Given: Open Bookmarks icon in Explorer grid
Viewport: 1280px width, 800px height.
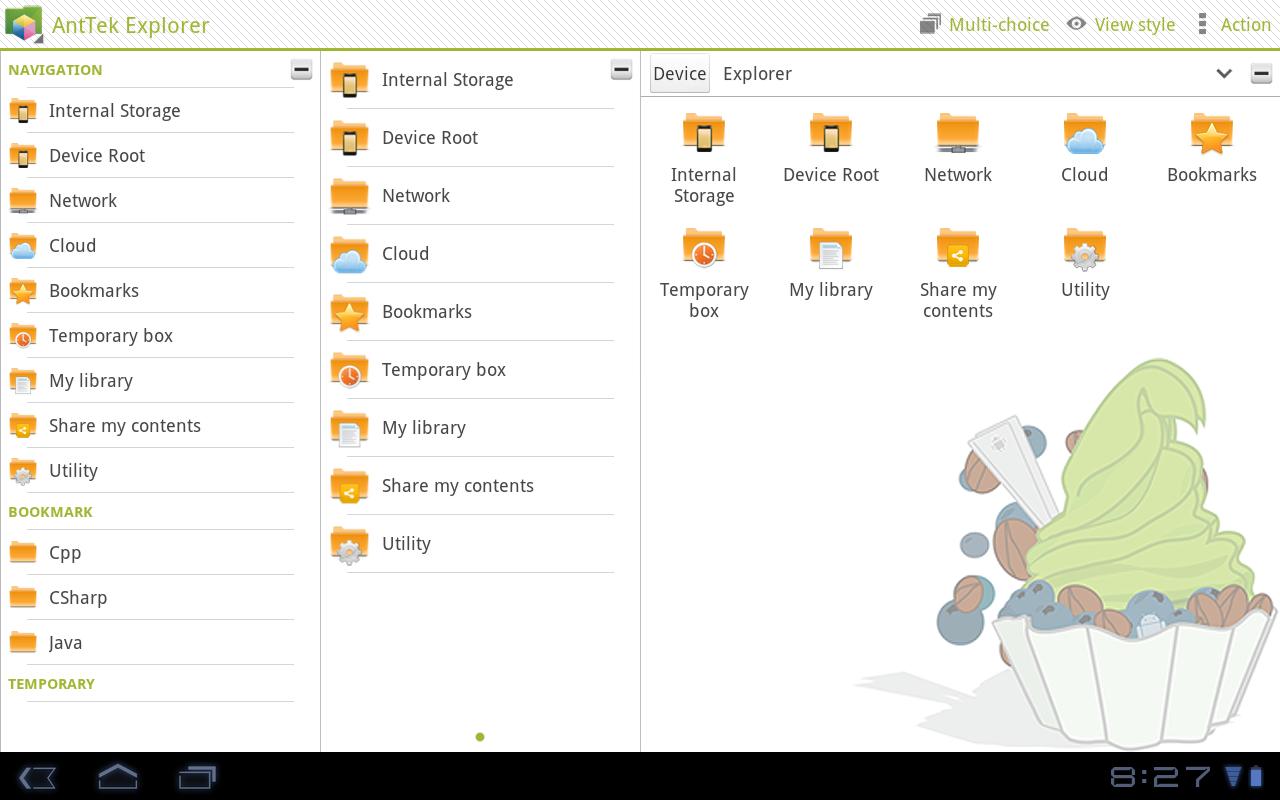Looking at the screenshot, I should click(x=1212, y=133).
